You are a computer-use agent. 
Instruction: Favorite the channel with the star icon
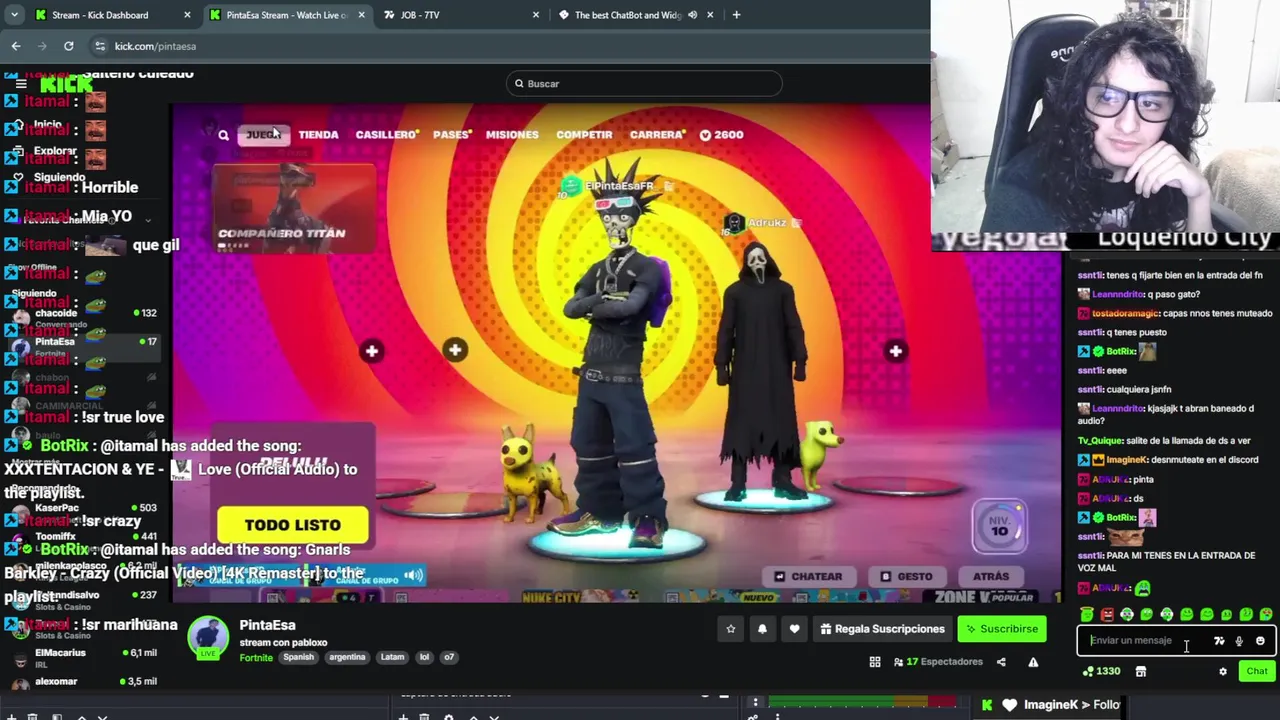[x=731, y=629]
